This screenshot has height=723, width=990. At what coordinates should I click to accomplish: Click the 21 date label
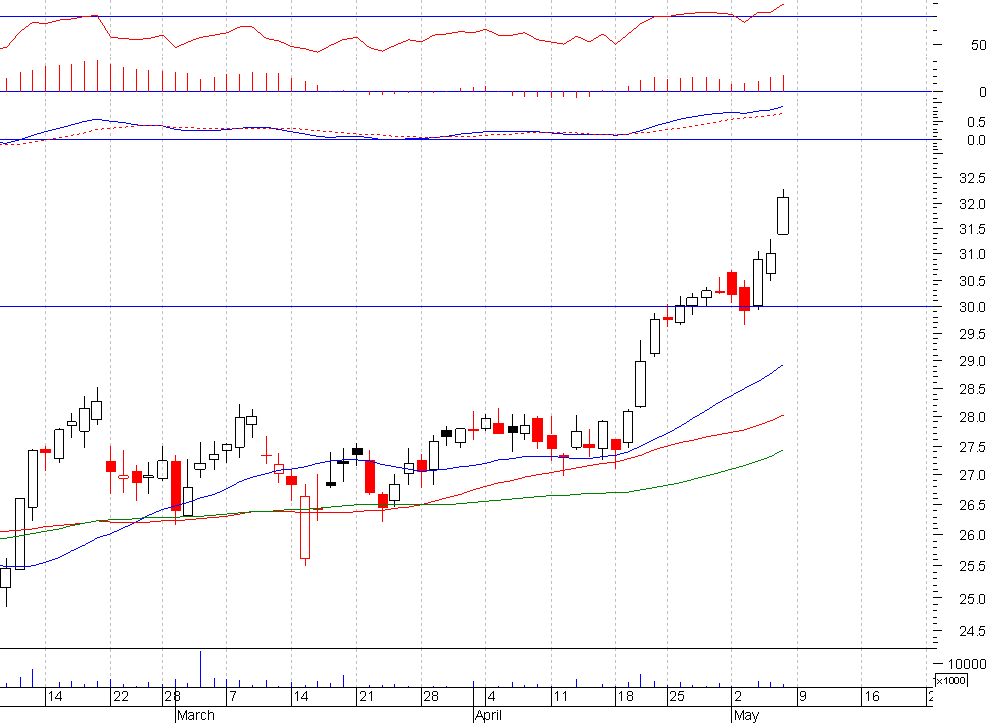pos(366,696)
